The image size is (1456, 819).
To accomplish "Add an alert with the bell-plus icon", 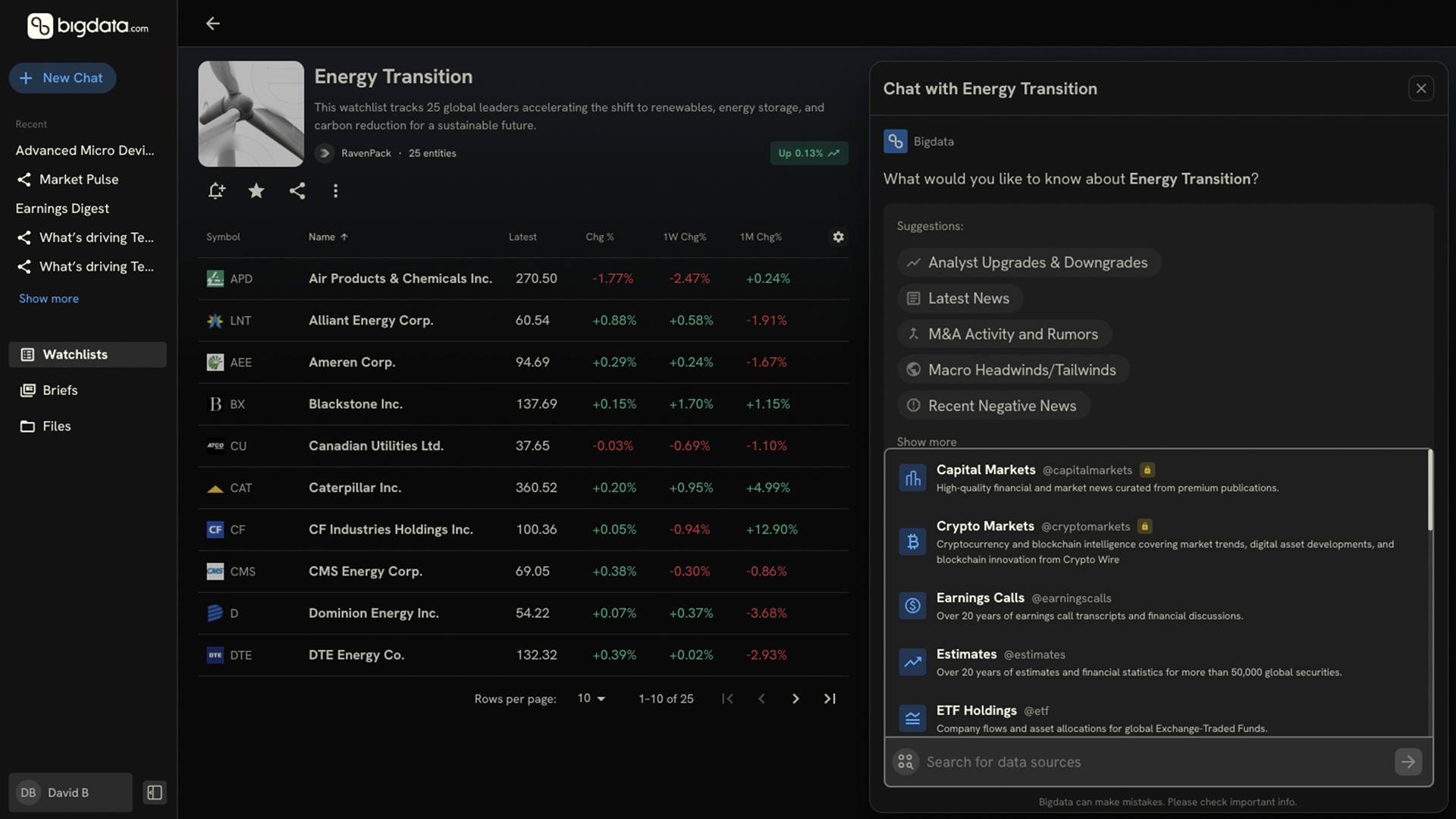I will pyautogui.click(x=217, y=190).
